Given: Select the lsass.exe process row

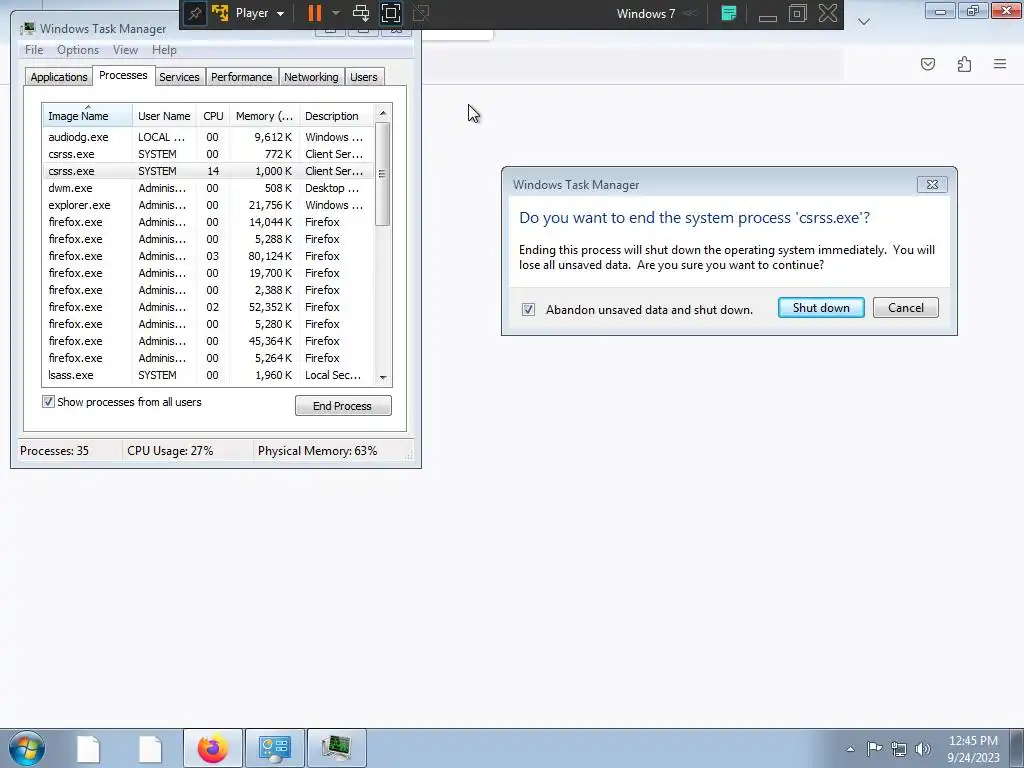Looking at the screenshot, I should click(208, 375).
